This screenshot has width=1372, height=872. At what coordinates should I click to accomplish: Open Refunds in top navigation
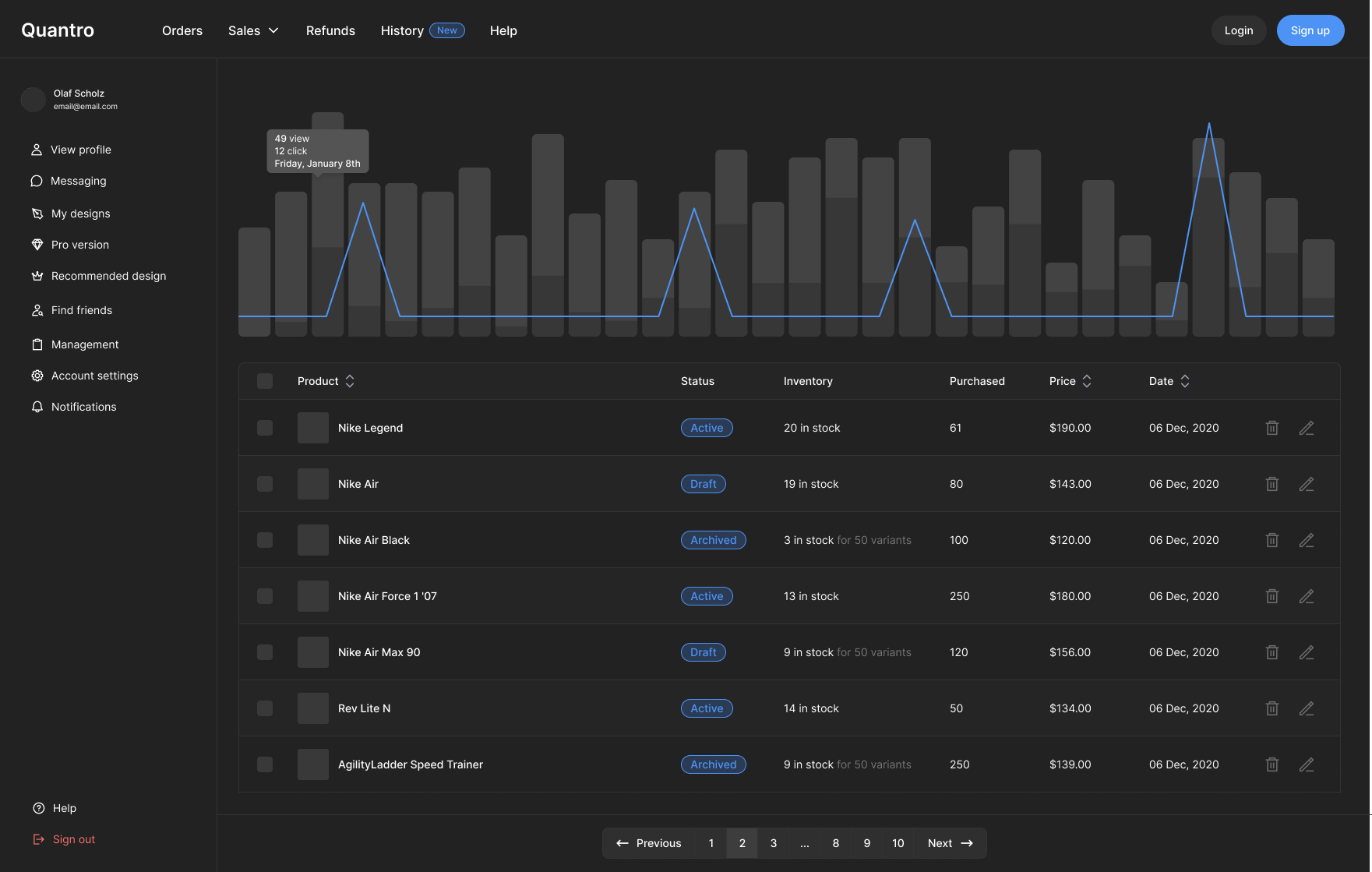tap(330, 30)
